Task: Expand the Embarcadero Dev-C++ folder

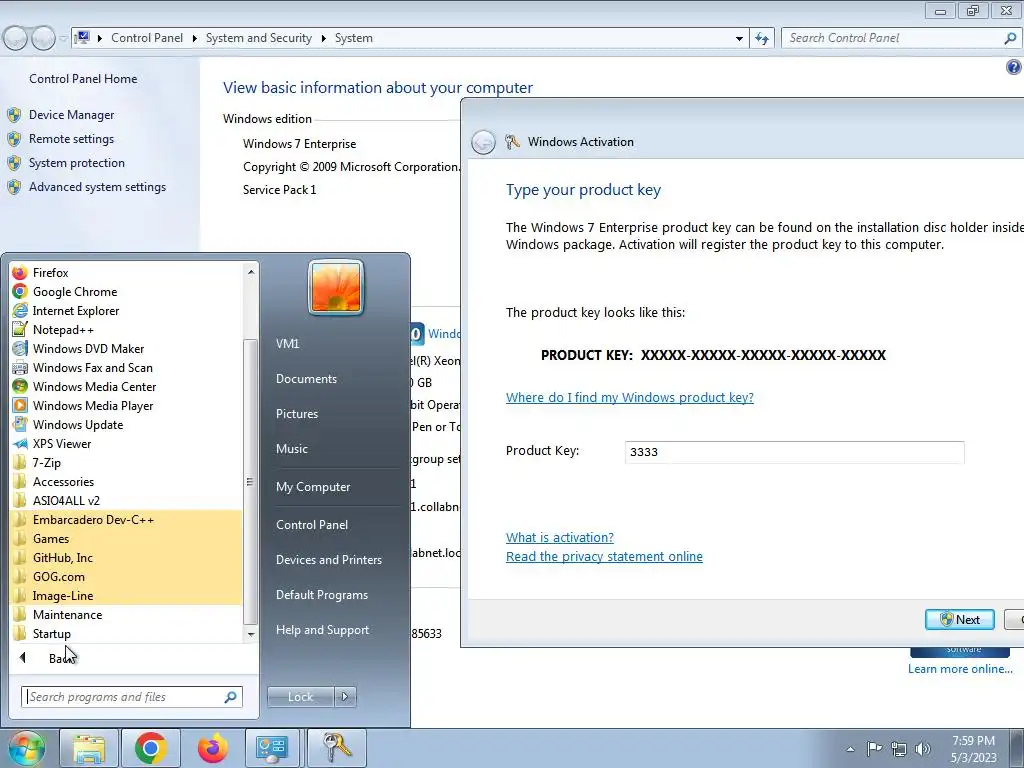Action: (93, 520)
